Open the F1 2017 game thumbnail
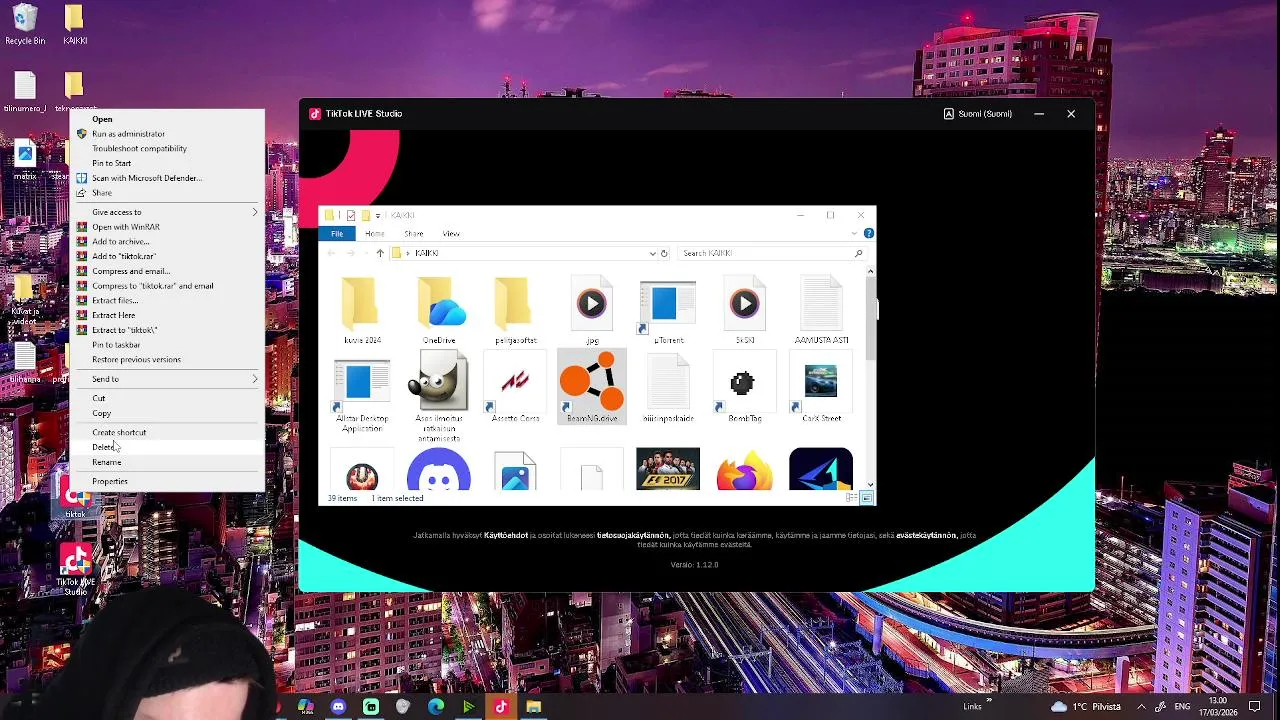 (668, 469)
